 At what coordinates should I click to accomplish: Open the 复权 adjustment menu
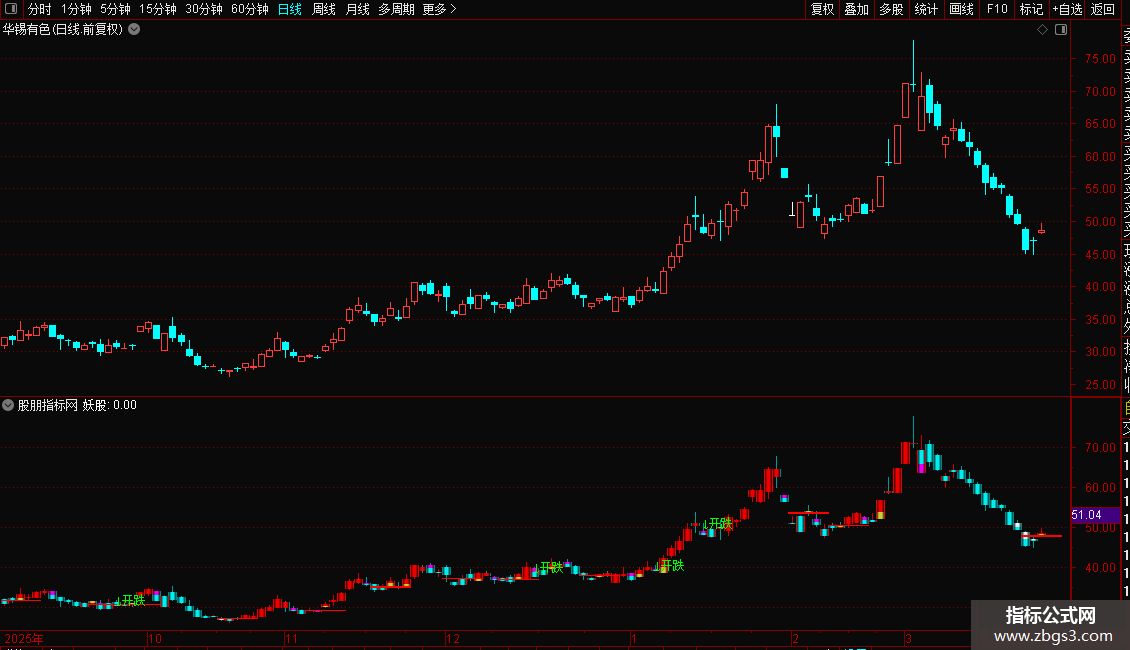[822, 9]
